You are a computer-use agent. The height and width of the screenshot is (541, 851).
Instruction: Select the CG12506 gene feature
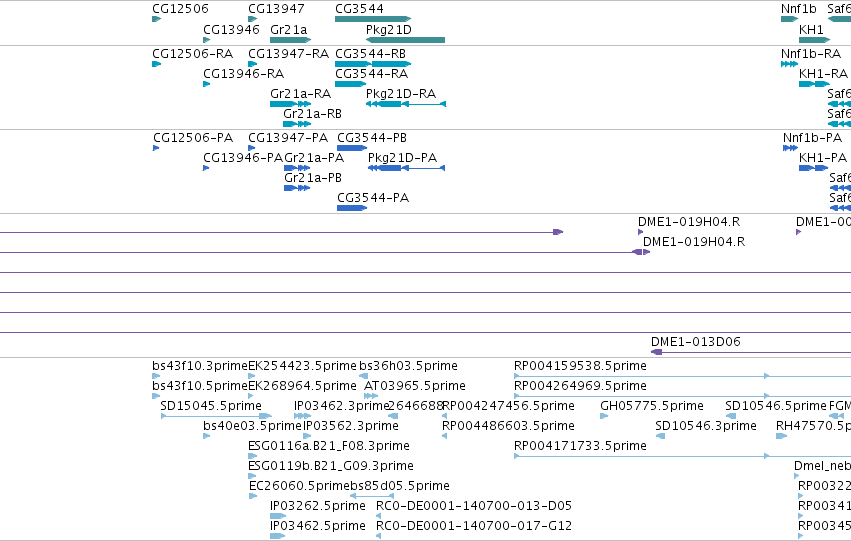pos(156,19)
